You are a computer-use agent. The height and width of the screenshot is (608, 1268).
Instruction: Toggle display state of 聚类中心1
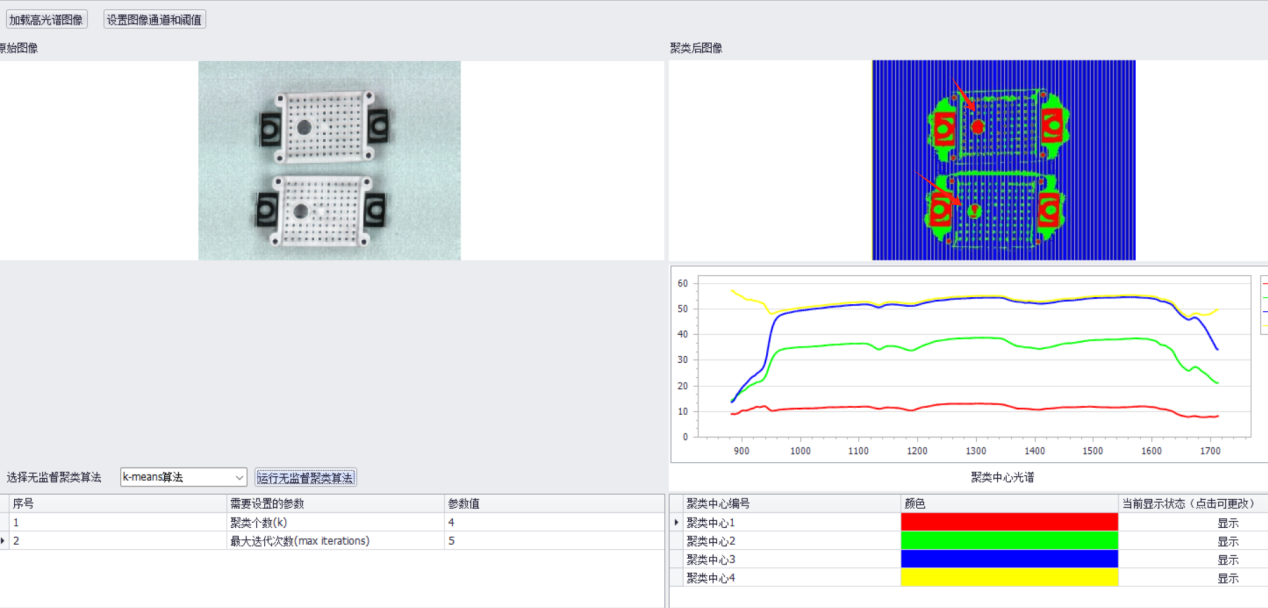pyautogui.click(x=1227, y=522)
